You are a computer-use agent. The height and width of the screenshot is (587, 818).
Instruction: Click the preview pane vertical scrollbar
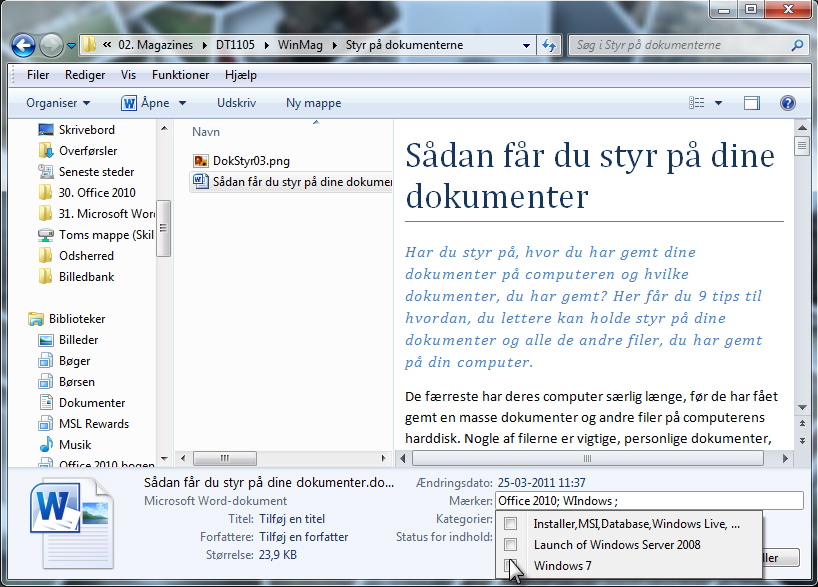point(801,280)
